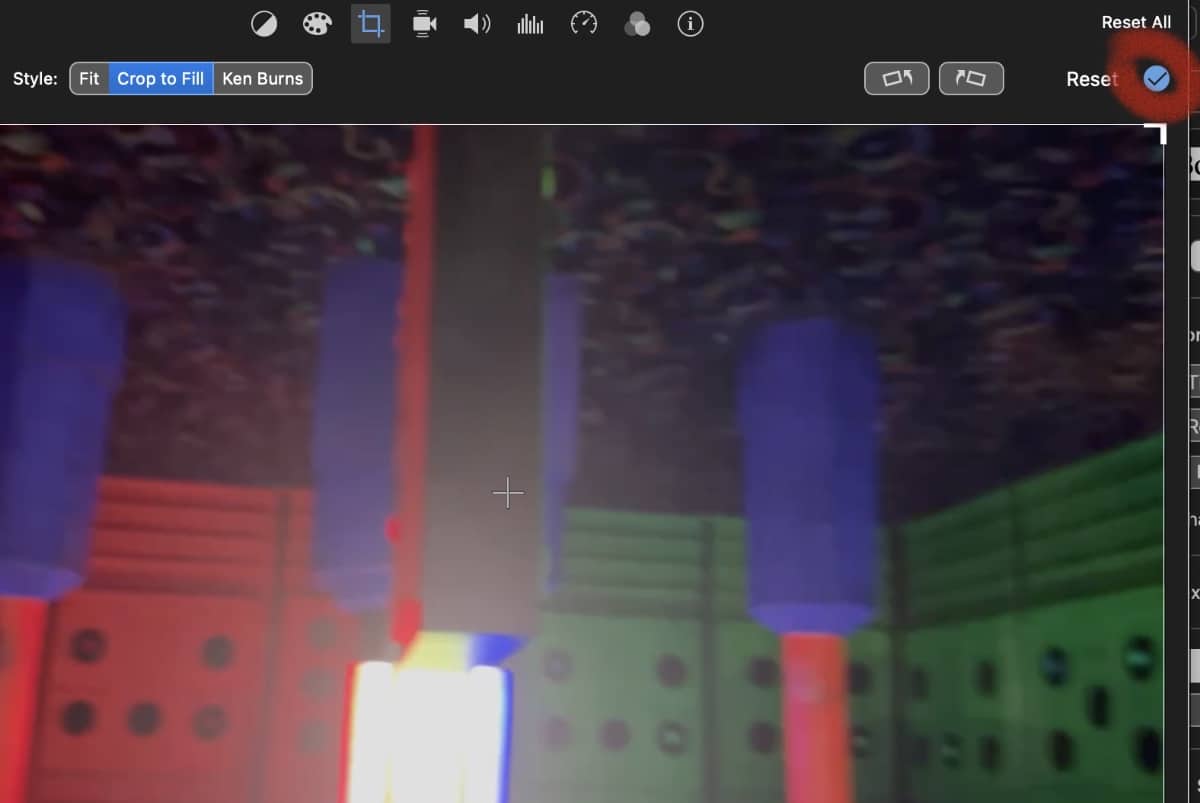
Task: Switch to Ken Burns style
Action: click(263, 78)
